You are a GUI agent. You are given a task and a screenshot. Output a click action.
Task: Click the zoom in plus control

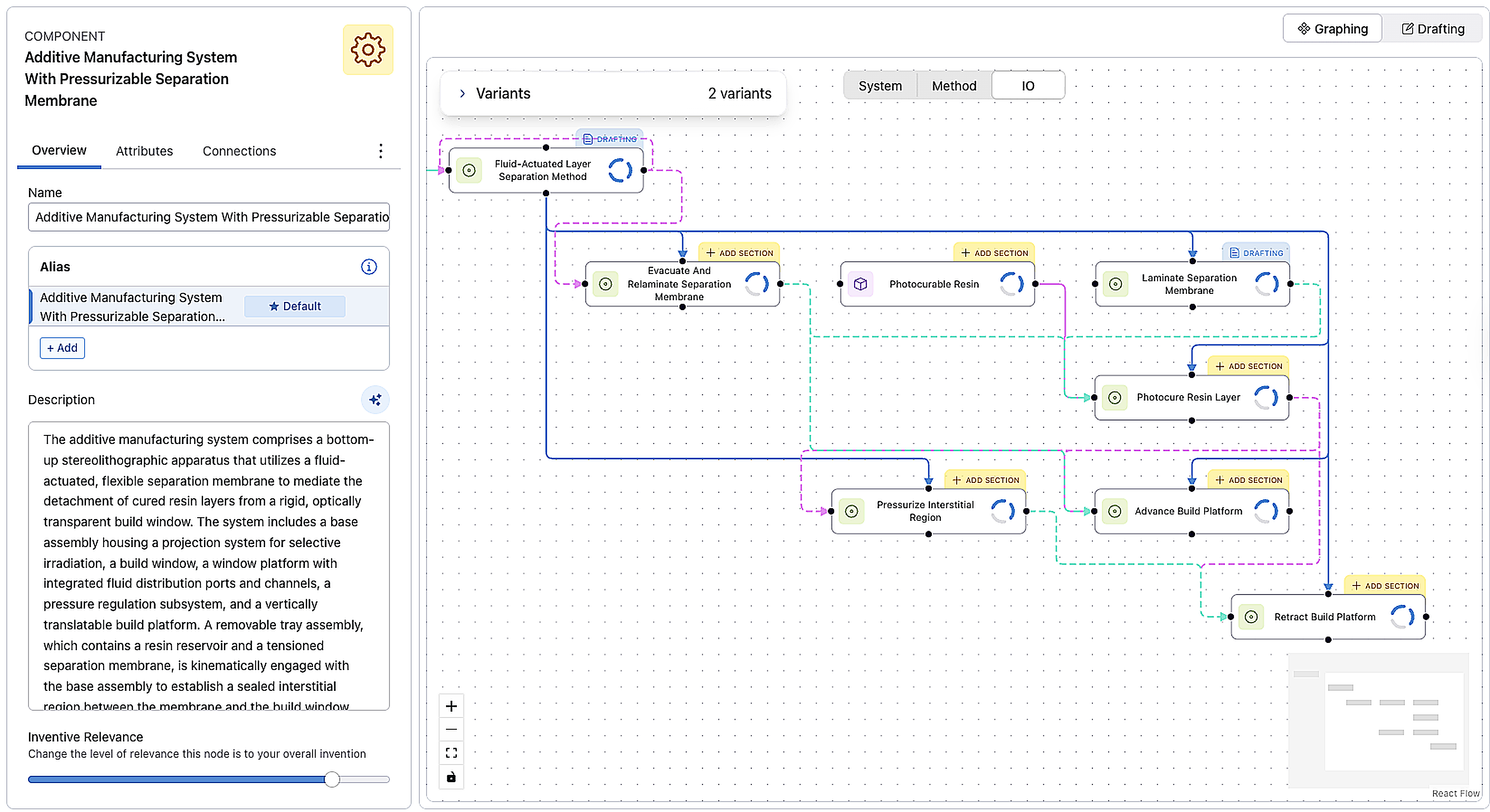[451, 706]
